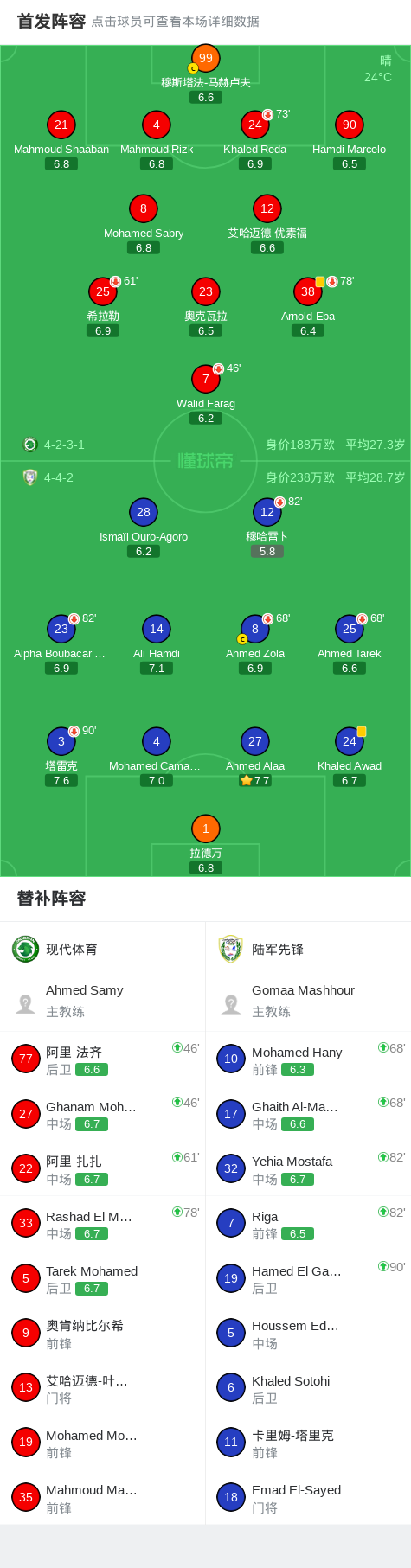Select substitute 阿里-法齐 number 77
This screenshot has height=1568, width=411.
pyautogui.click(x=103, y=1059)
